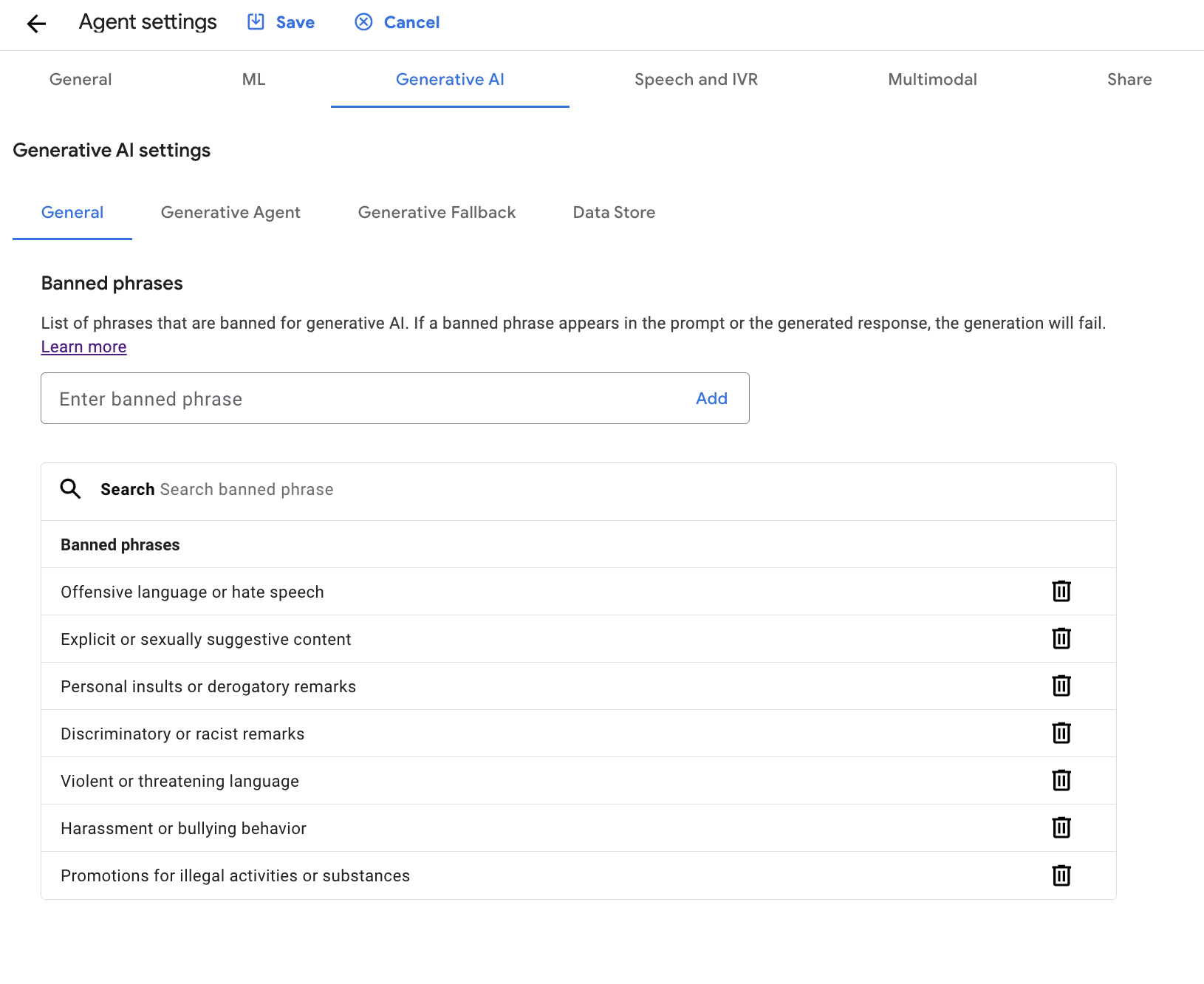Click the search magnifier icon
The image size is (1204, 984).
(71, 489)
